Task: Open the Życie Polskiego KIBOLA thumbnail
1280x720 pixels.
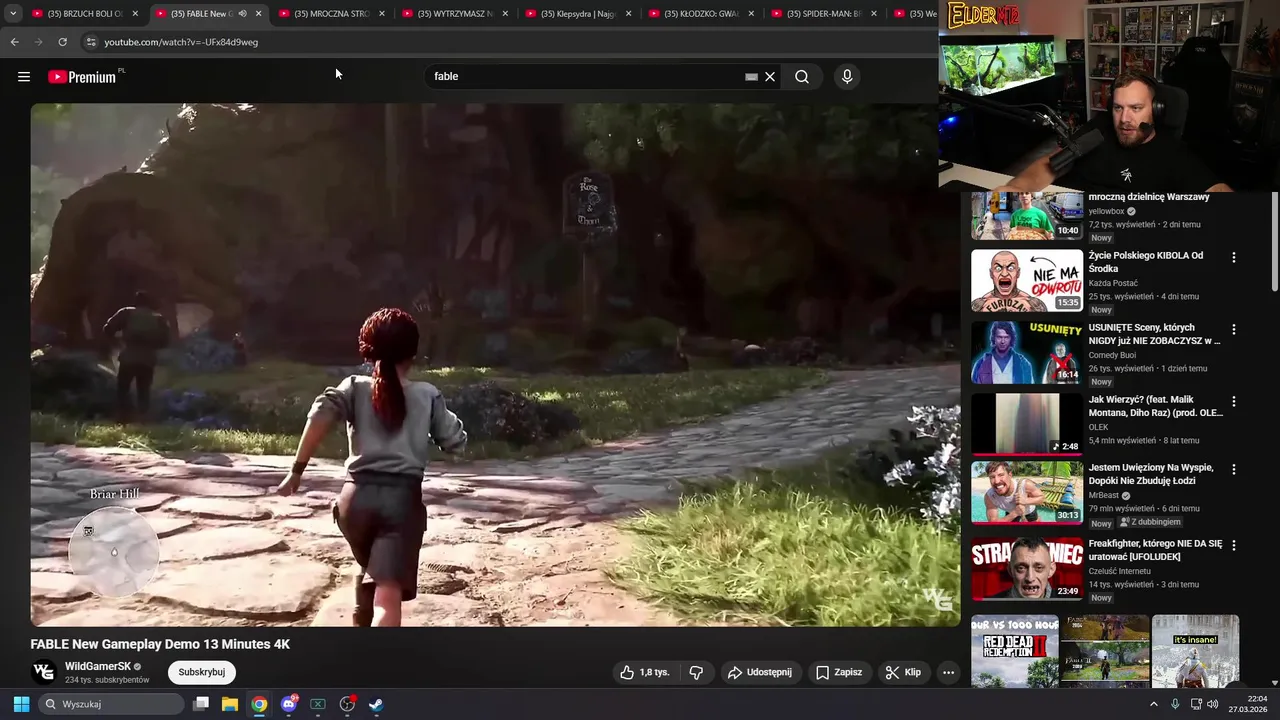Action: [1027, 280]
